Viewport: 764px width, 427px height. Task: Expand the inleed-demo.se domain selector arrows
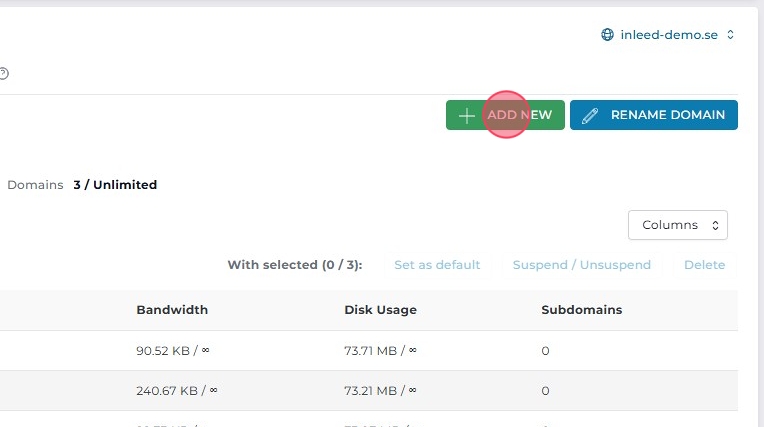(731, 35)
